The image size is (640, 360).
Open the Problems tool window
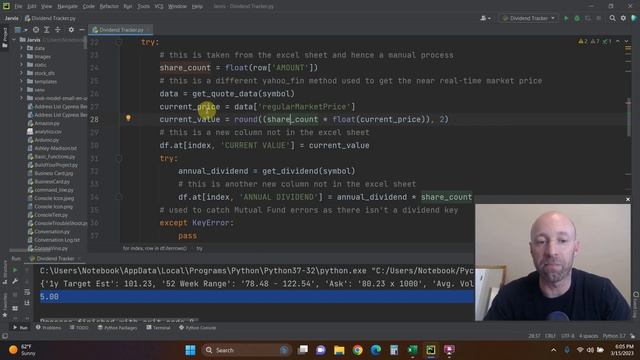click(x=49, y=328)
